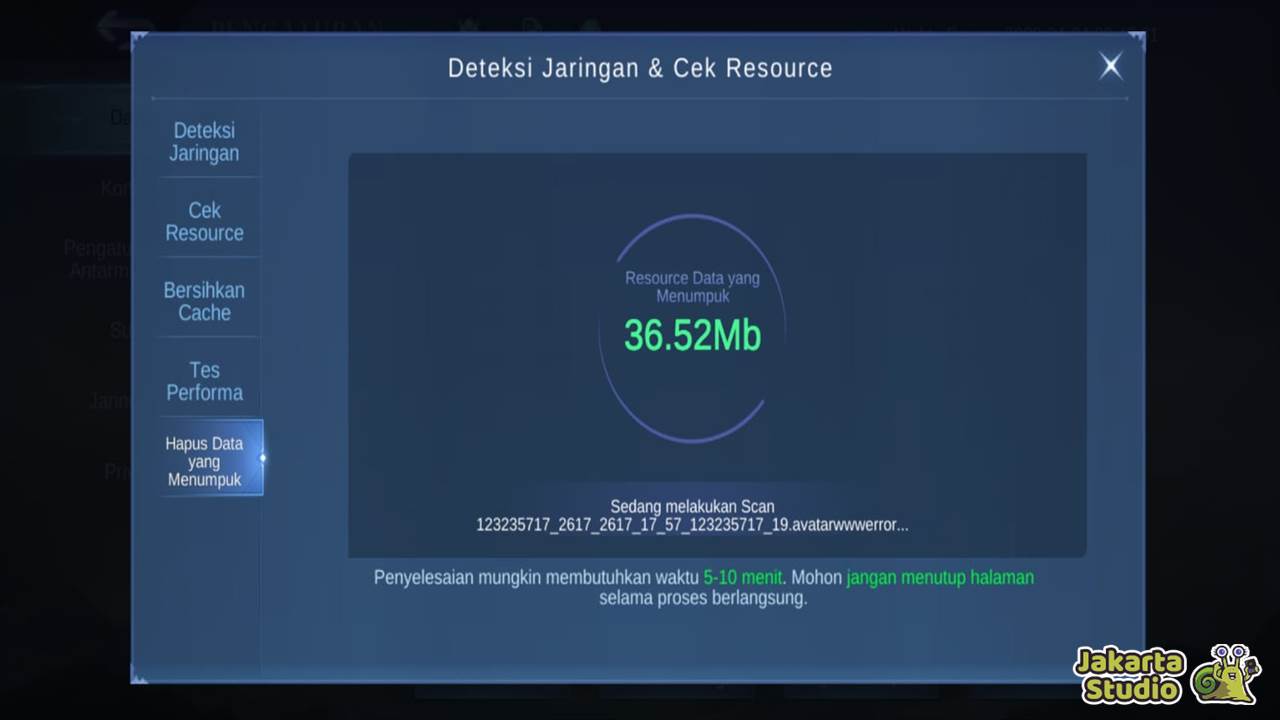This screenshot has width=1280, height=720.
Task: Switch to the Cek Resource tab
Action: 204,222
